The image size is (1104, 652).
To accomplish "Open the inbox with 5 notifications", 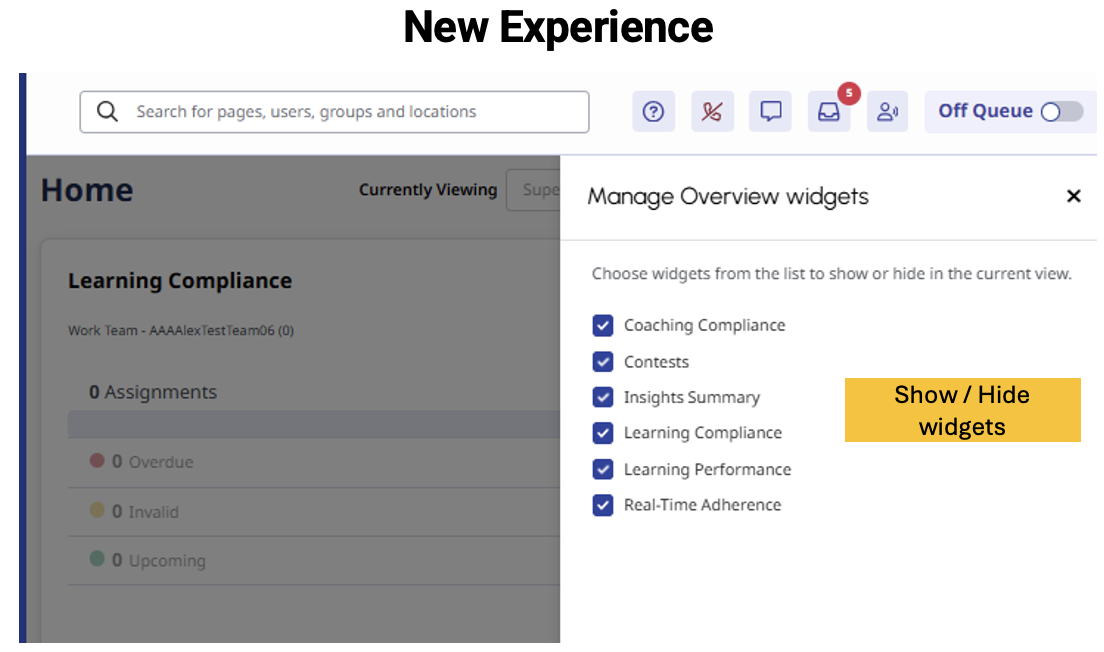I will pyautogui.click(x=829, y=112).
